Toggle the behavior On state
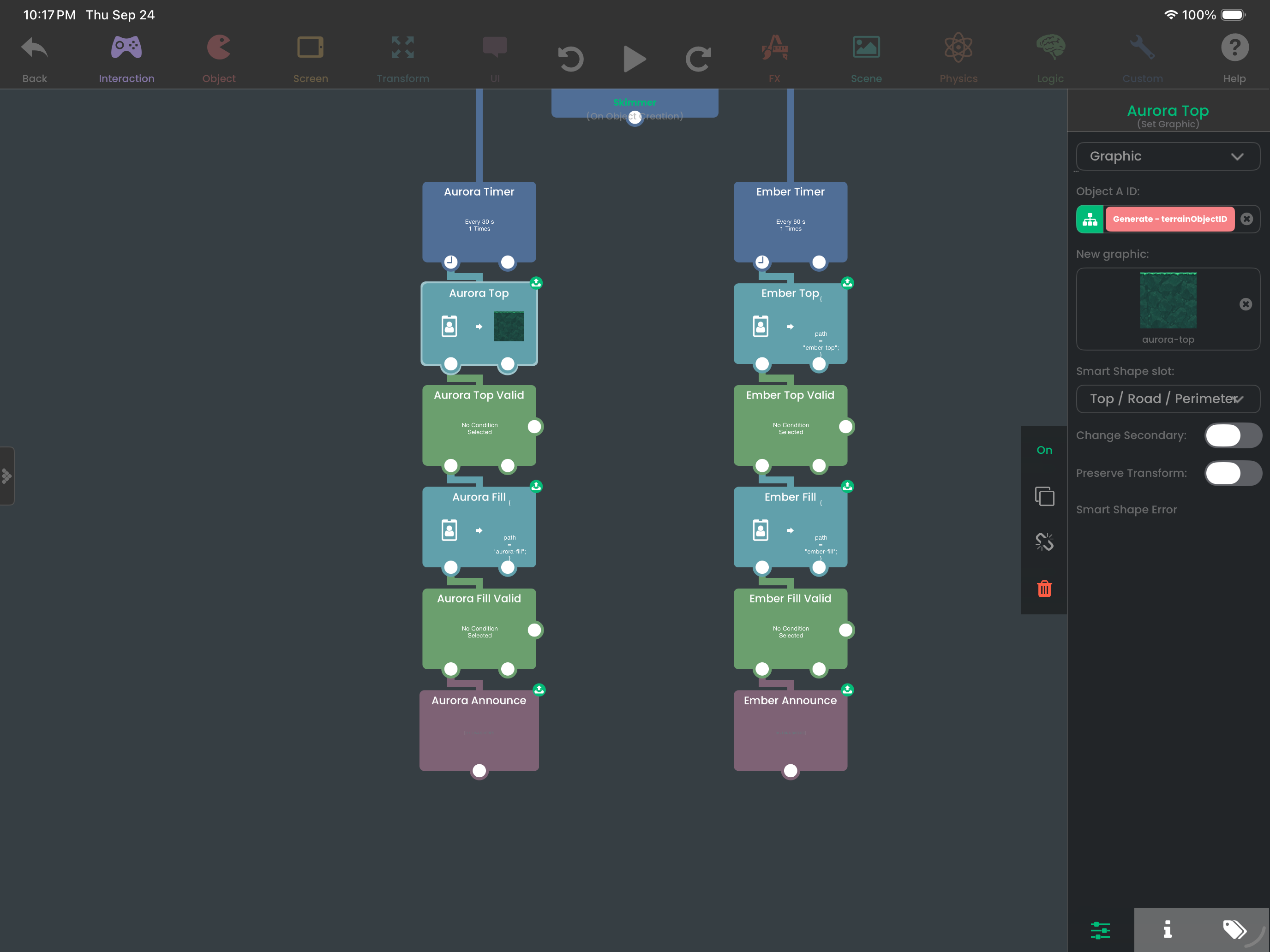The image size is (1270, 952). (1044, 451)
